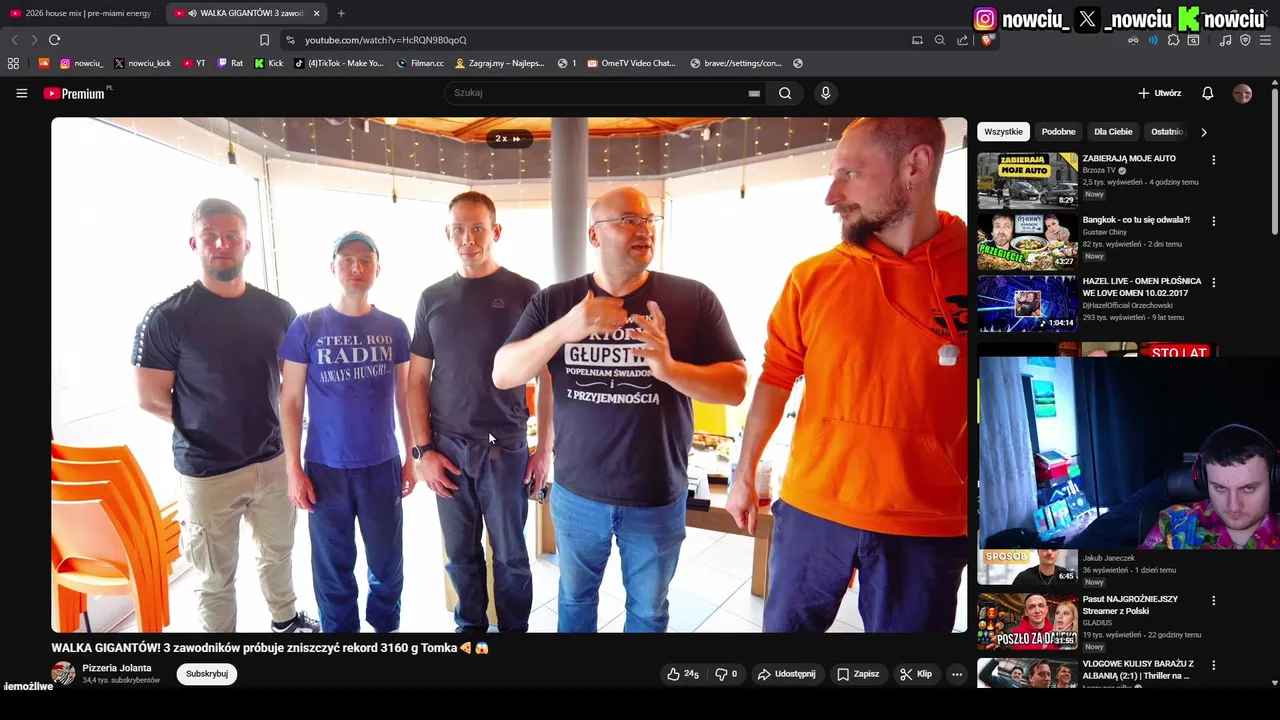Go to YouTube home via Premium logo
1280x720 pixels.
pyautogui.click(x=74, y=93)
